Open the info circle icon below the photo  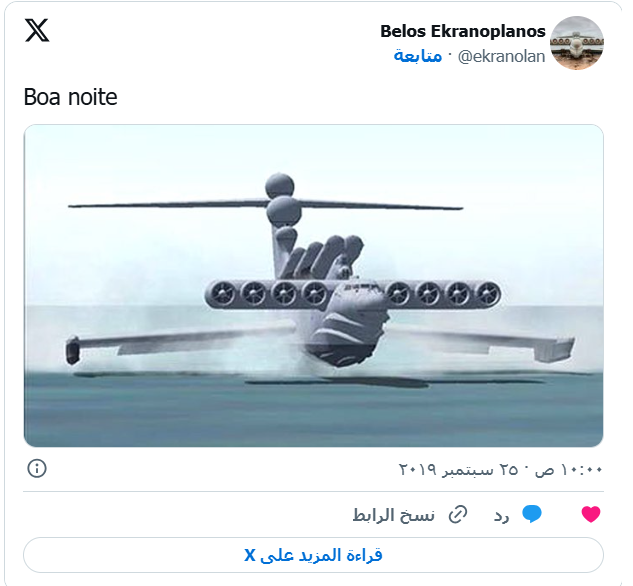click(x=37, y=469)
